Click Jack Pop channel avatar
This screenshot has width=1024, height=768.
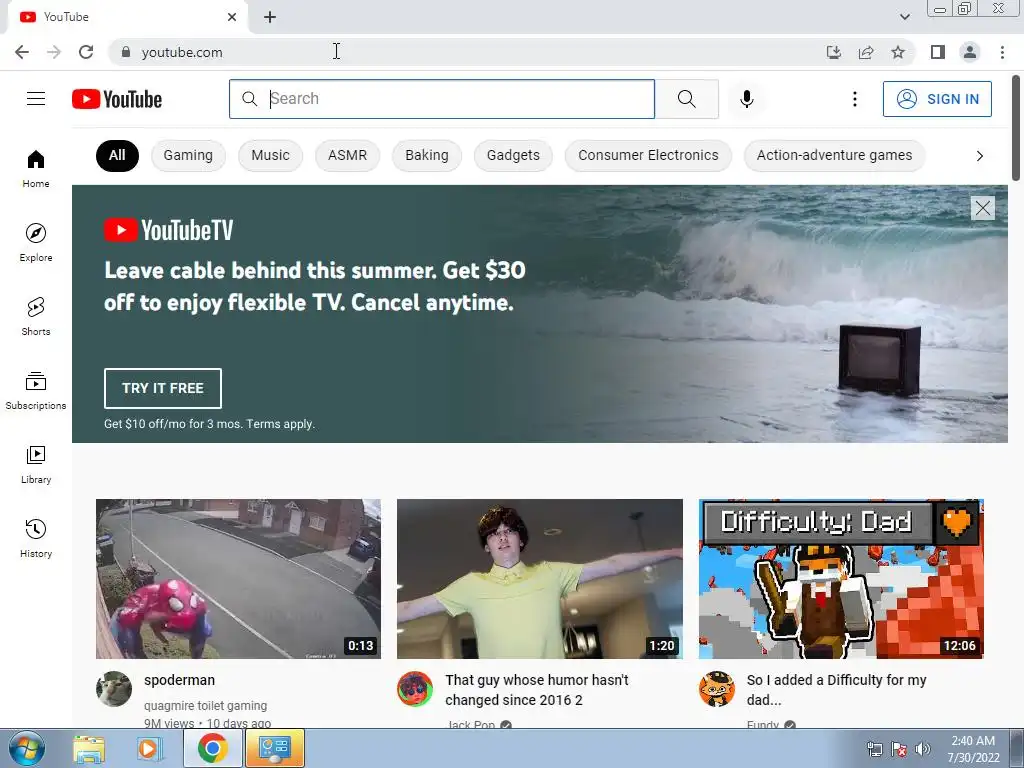[415, 689]
